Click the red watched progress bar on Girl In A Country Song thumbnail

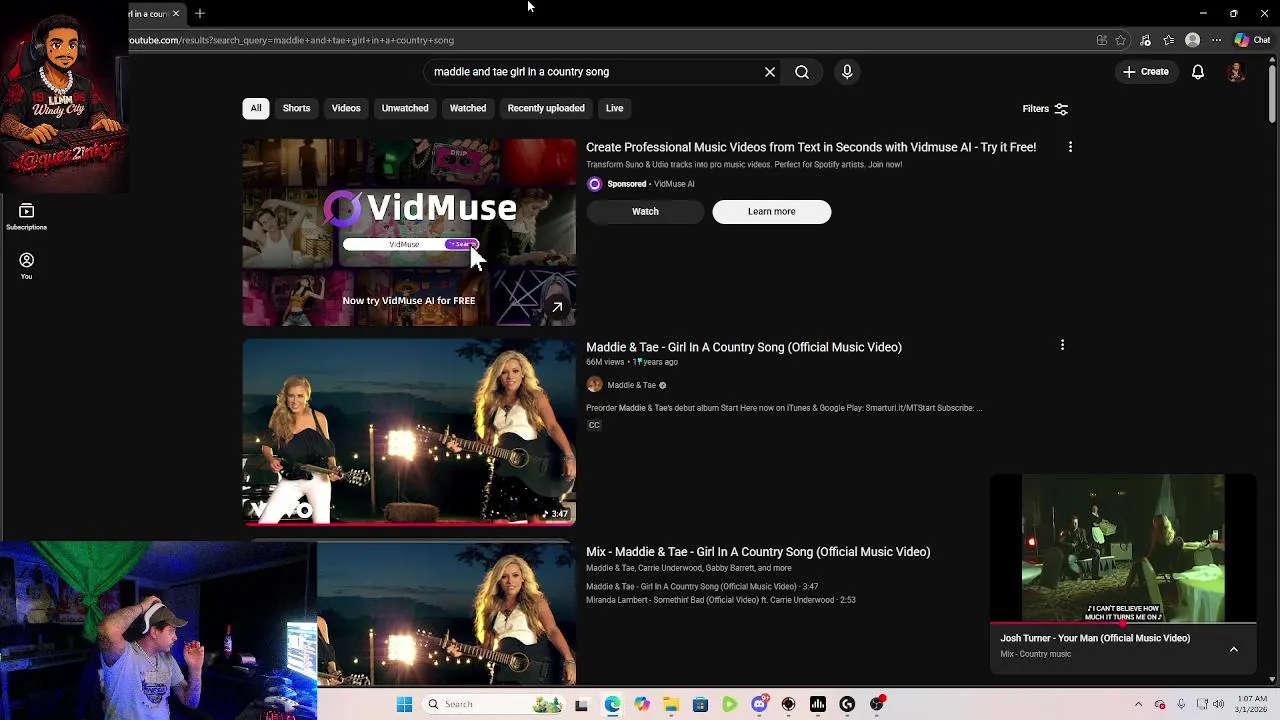[x=409, y=523]
